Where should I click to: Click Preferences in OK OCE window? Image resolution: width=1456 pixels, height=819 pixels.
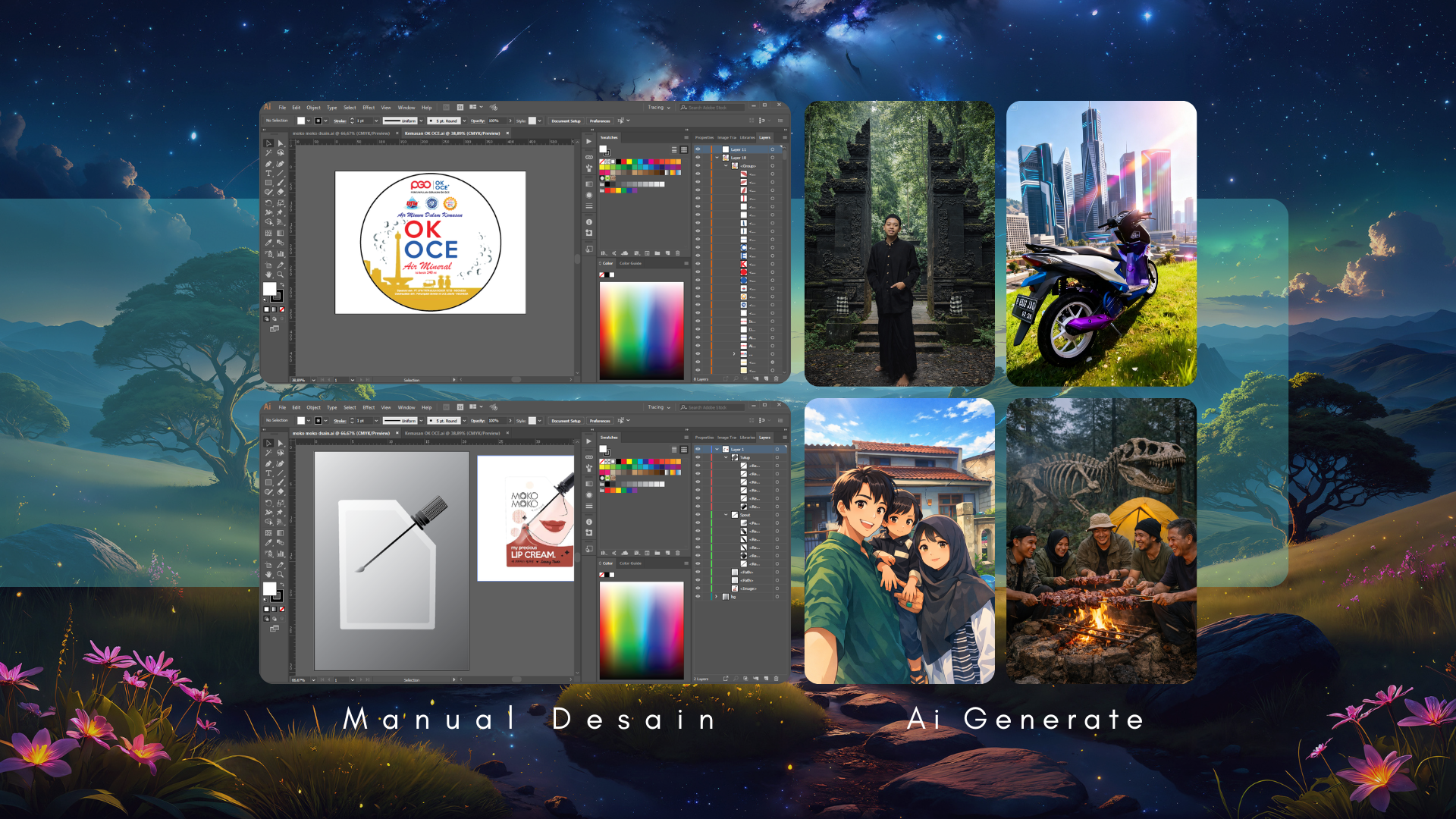pos(600,121)
